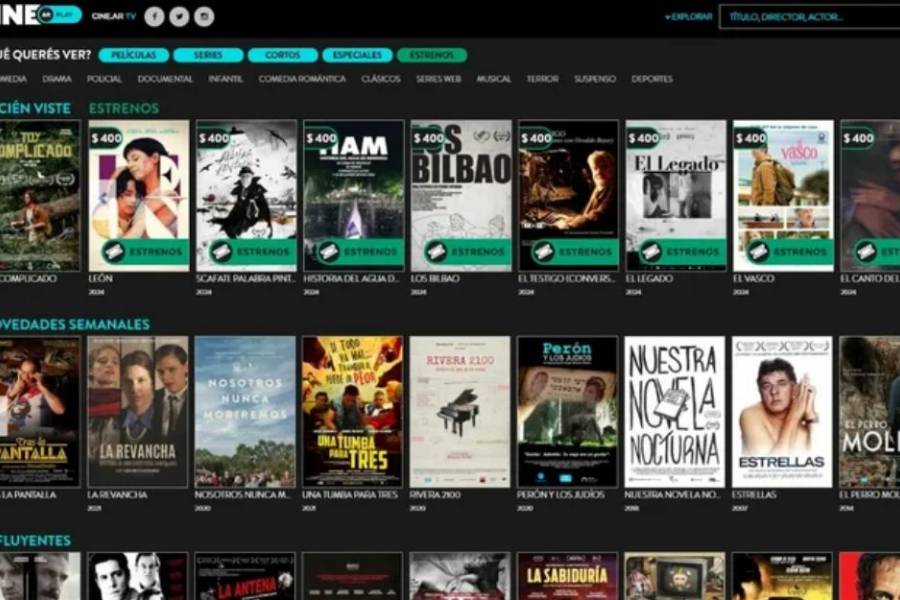The image size is (900, 600).
Task: Open the Facebook social icon
Action: tap(154, 17)
